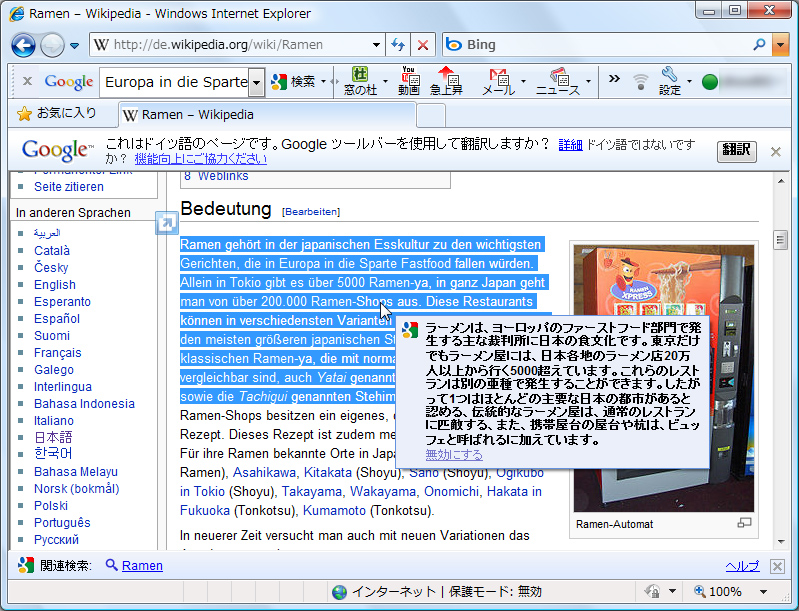The height and width of the screenshot is (611, 799).
Task: Click the Stop loading red X icon
Action: click(x=423, y=45)
